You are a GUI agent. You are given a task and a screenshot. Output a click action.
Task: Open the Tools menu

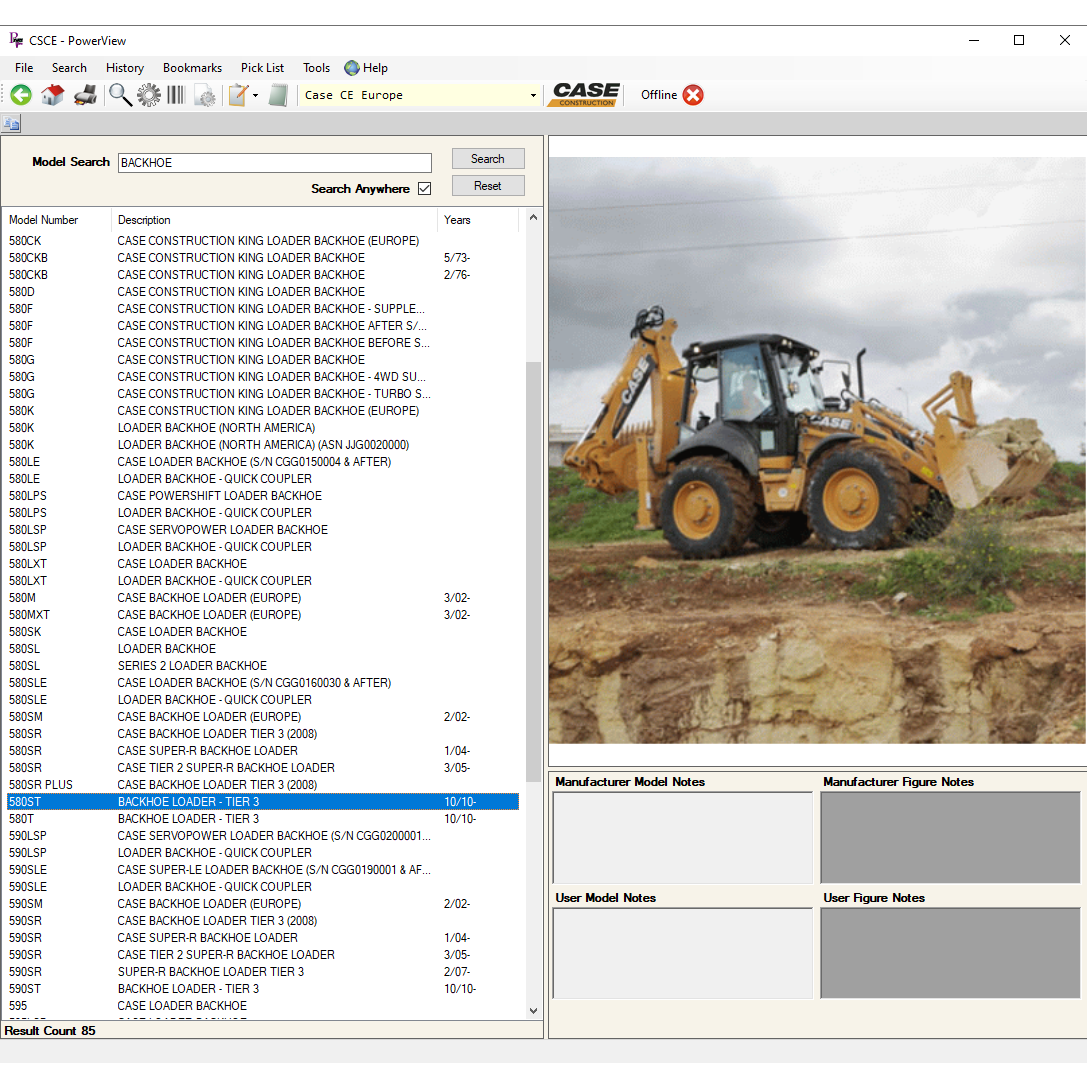click(316, 67)
